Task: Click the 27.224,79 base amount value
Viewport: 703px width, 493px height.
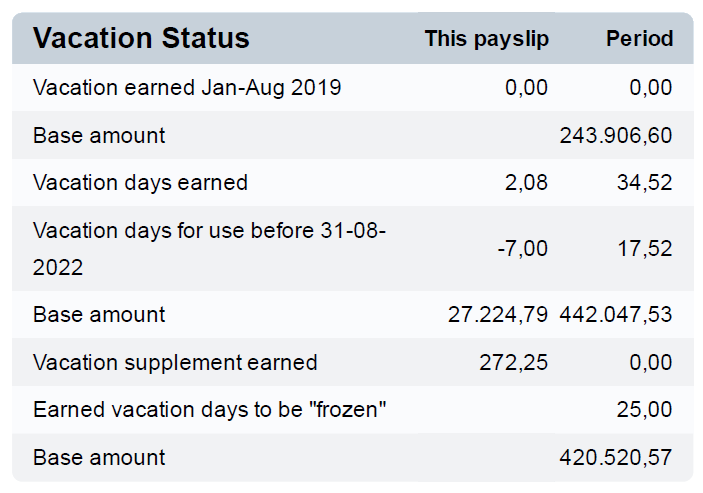Action: click(498, 315)
